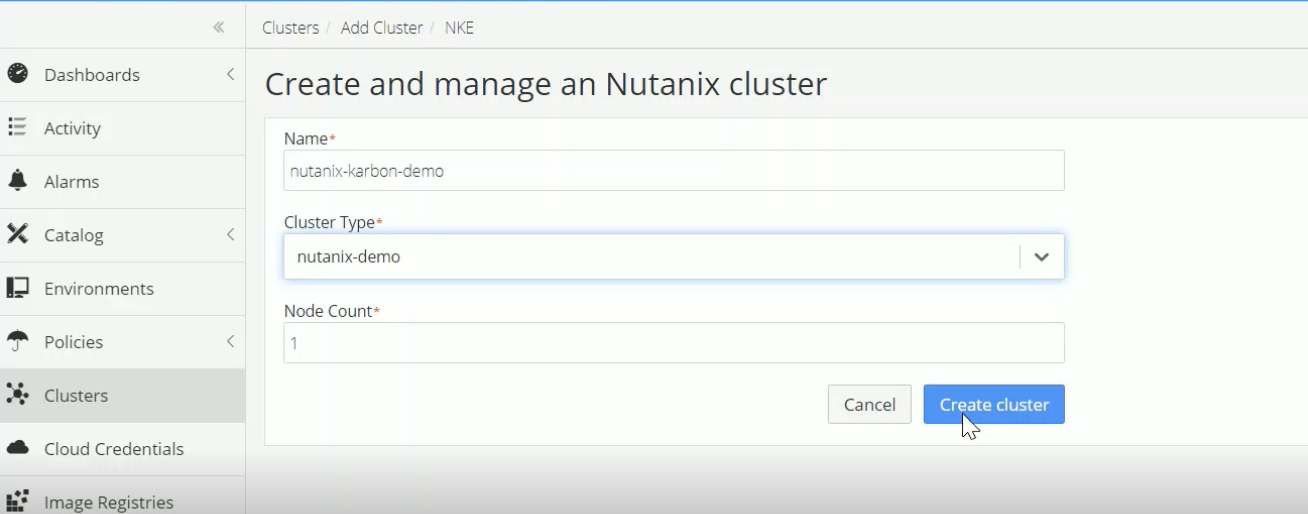Click the Clusters nodes icon
The height and width of the screenshot is (514, 1308).
17,395
